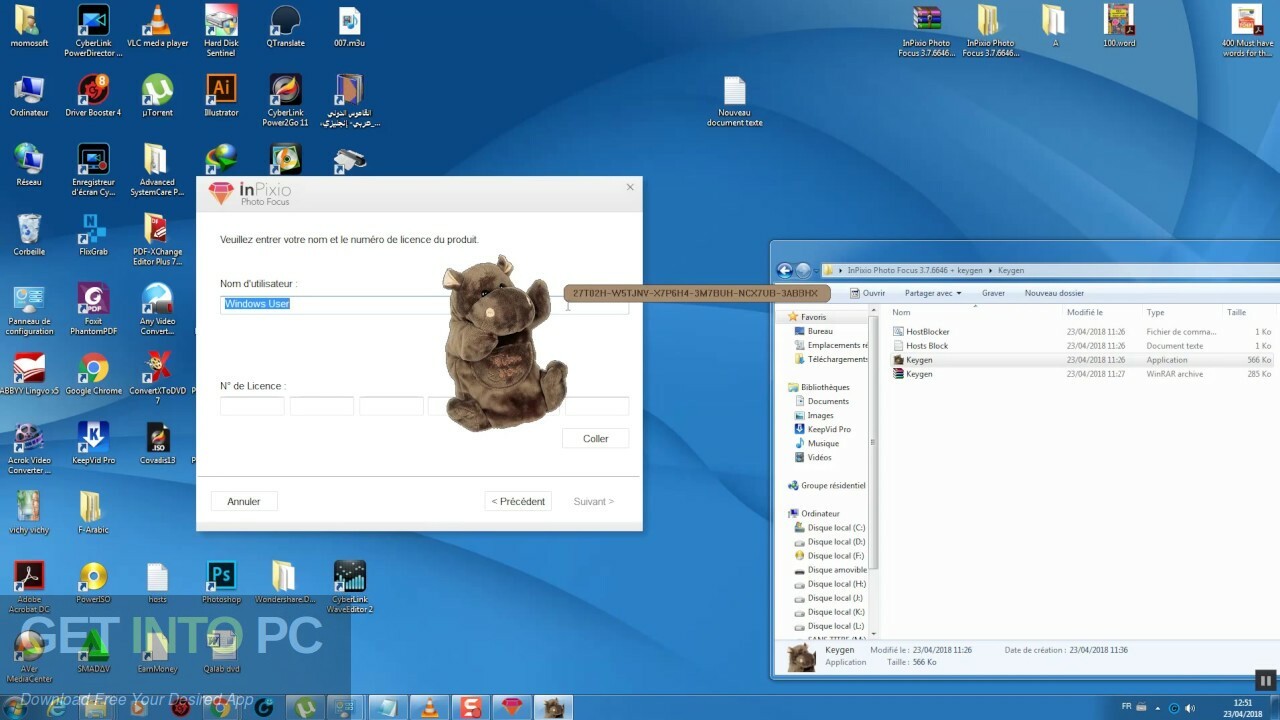Open Driver Booster 4 desktop shortcut
The width and height of the screenshot is (1280, 720).
click(x=93, y=96)
